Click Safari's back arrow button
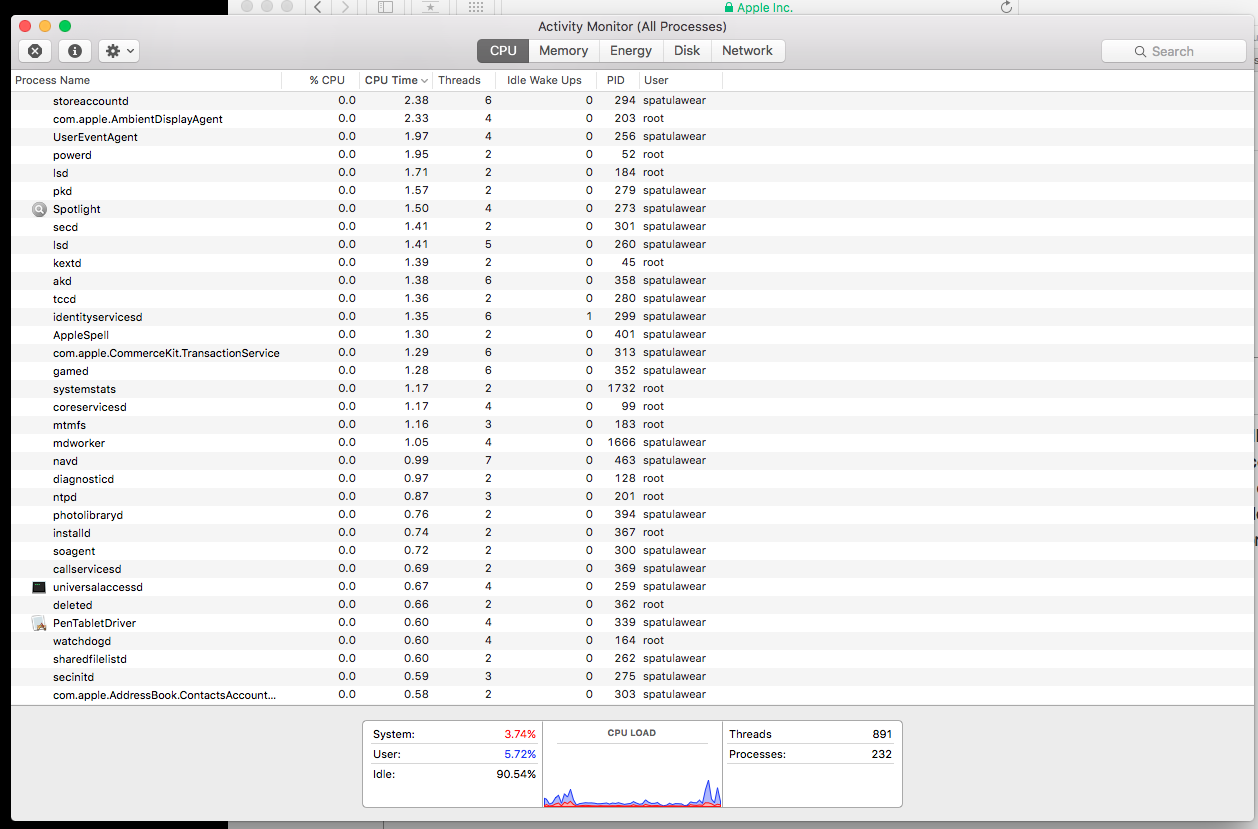1258x829 pixels. pyautogui.click(x=317, y=7)
